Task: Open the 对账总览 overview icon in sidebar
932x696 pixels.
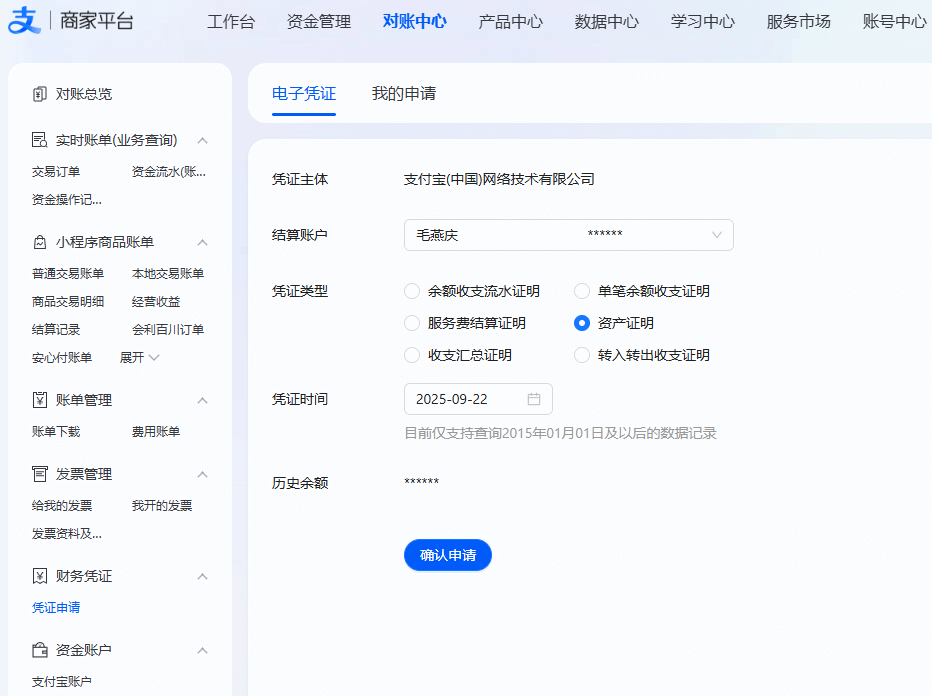Action: [x=41, y=94]
